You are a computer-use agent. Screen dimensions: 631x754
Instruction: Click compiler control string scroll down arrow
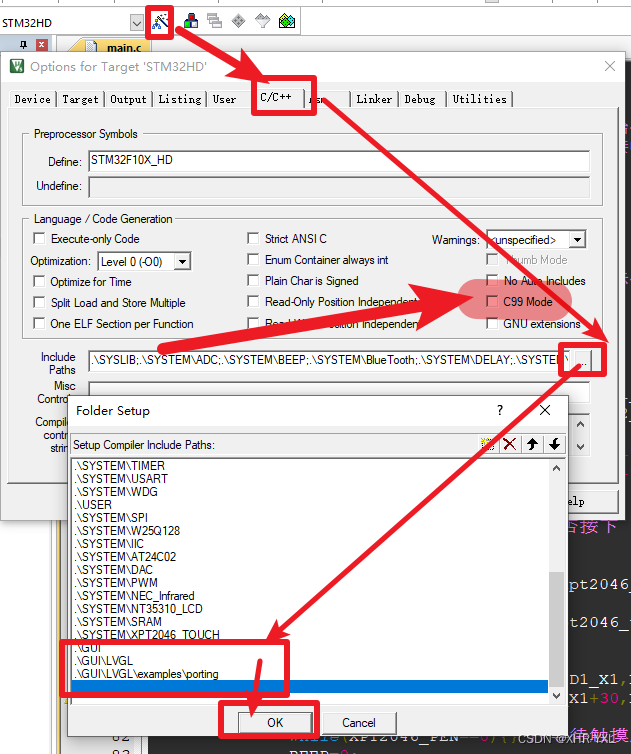click(581, 446)
